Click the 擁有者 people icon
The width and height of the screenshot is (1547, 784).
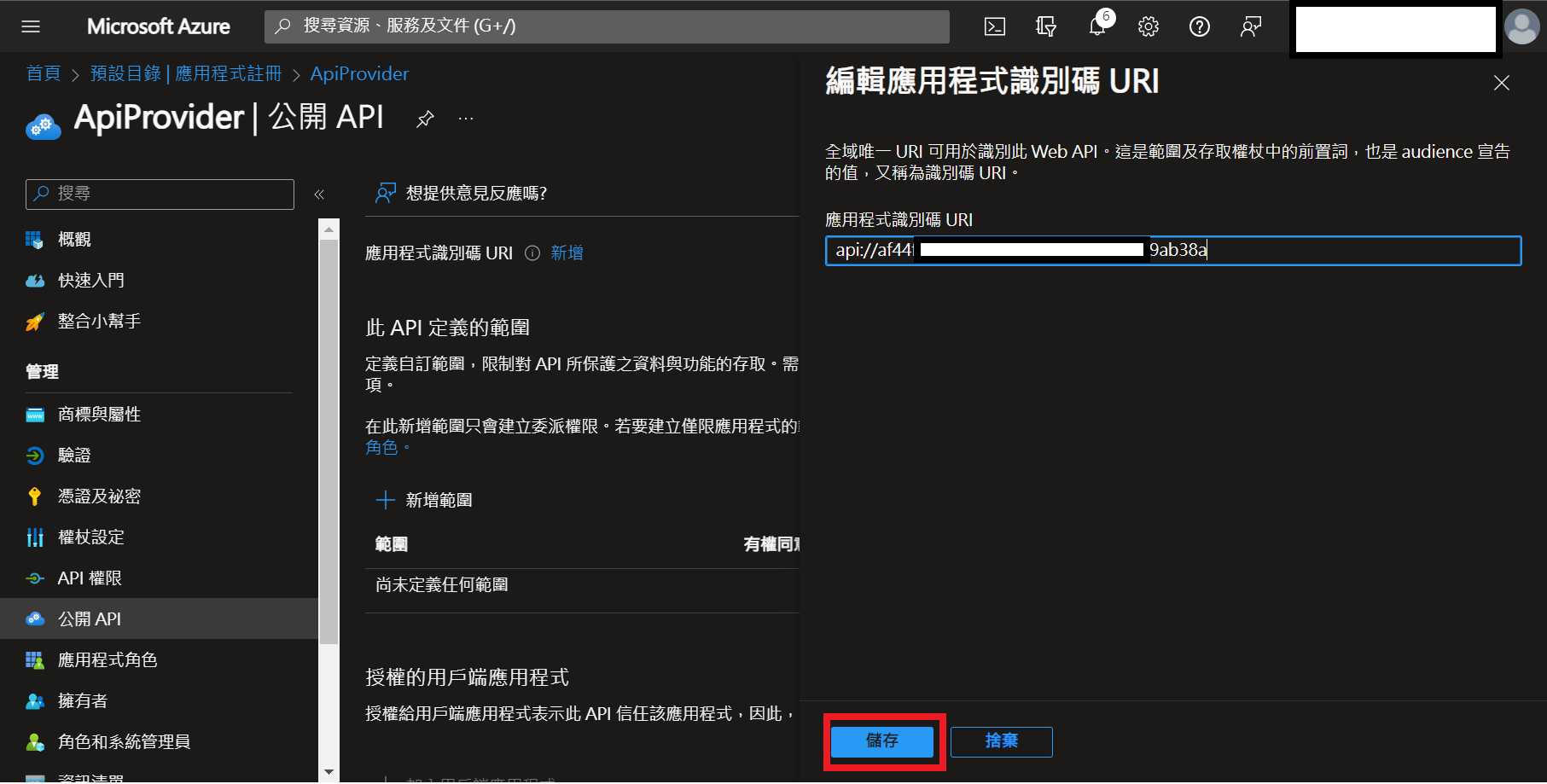coord(35,701)
